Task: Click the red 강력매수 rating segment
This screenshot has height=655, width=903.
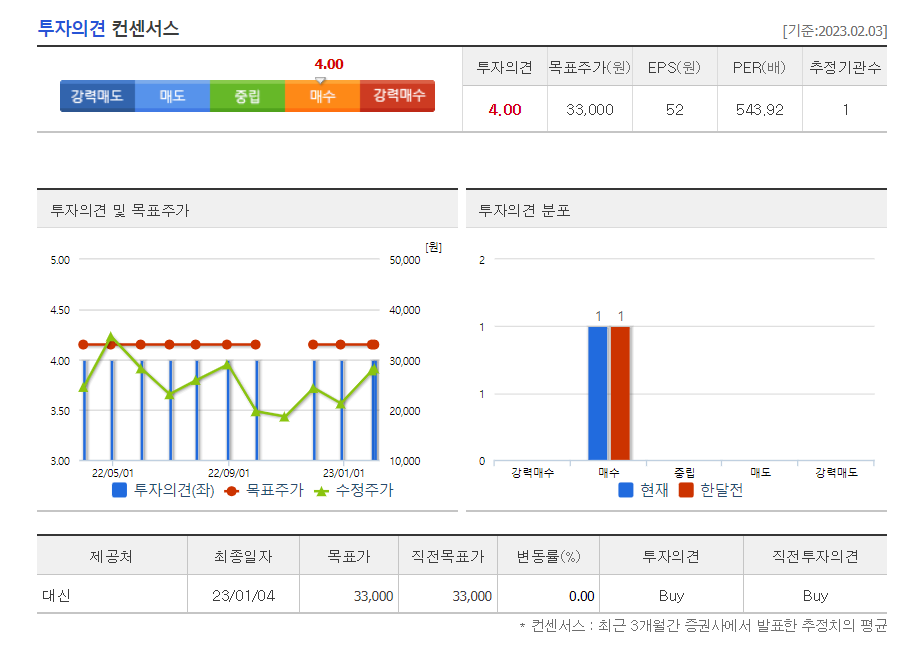Action: coord(397,96)
